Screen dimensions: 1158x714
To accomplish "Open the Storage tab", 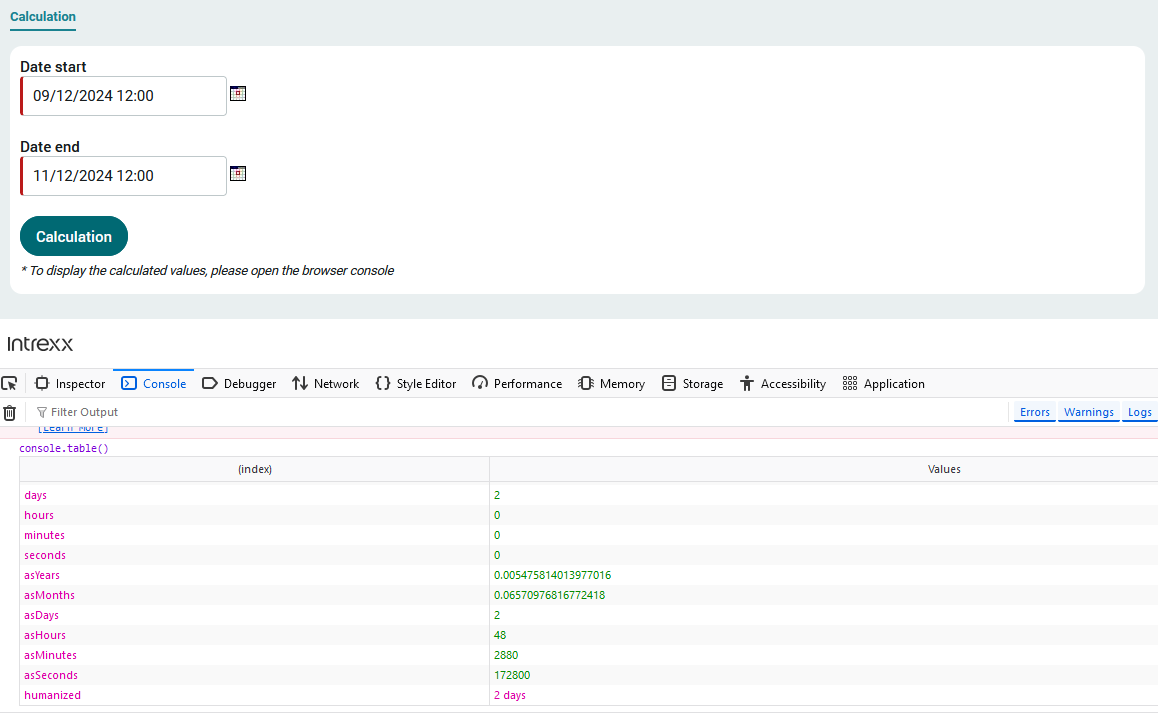I will (693, 383).
